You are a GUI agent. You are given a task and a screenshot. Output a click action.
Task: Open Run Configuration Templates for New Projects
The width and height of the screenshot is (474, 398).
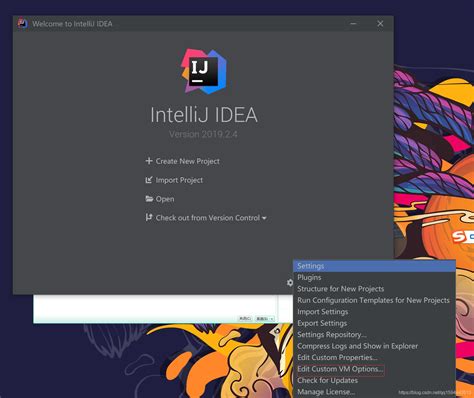374,300
